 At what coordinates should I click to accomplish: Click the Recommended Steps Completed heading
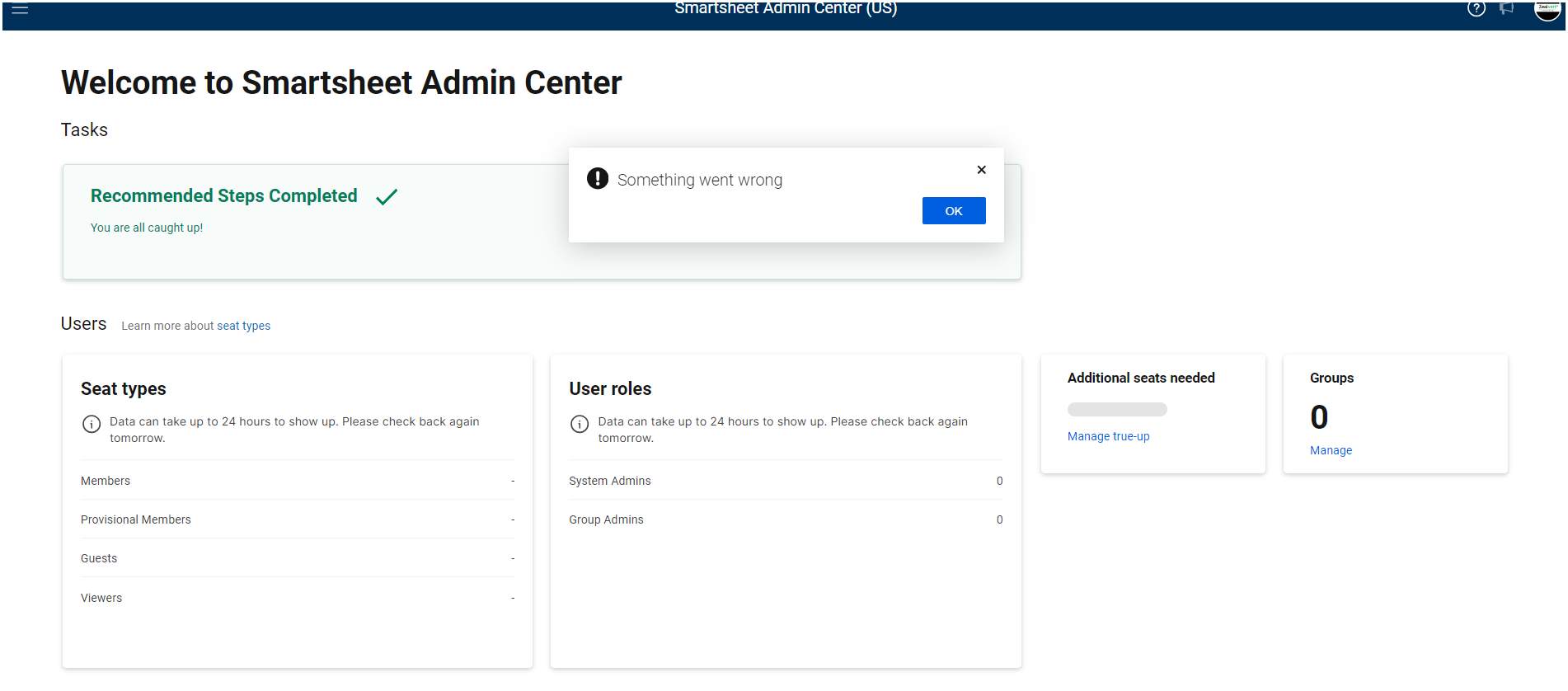224,196
